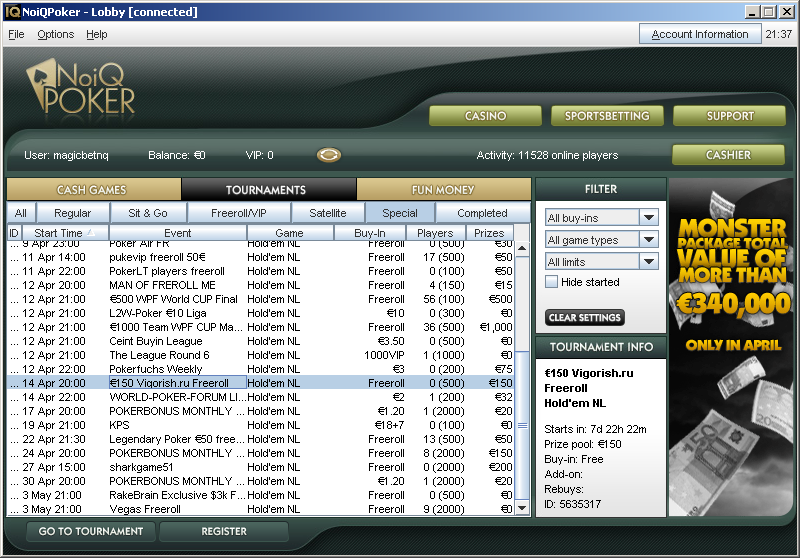Select the Regular subtab
The height and width of the screenshot is (558, 800).
click(x=72, y=213)
